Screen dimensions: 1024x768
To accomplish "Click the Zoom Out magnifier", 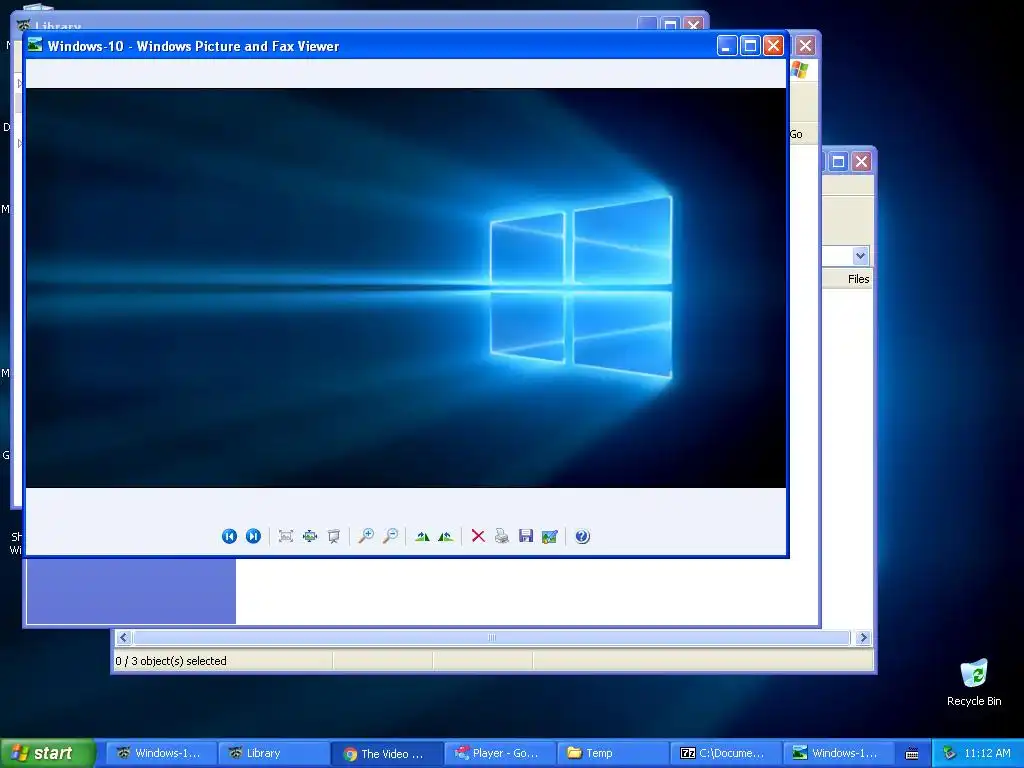I will 390,536.
